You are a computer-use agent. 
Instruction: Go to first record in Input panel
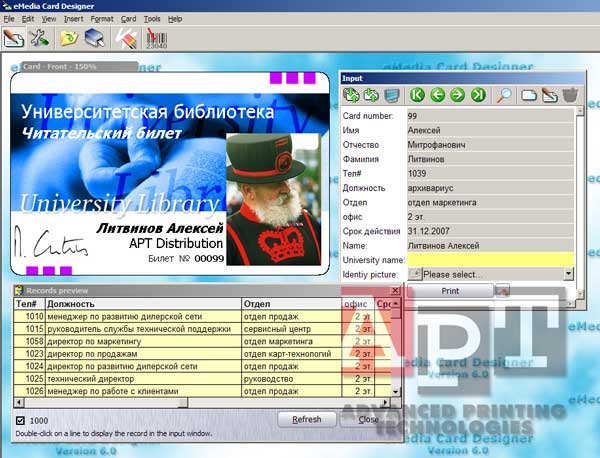(x=417, y=95)
